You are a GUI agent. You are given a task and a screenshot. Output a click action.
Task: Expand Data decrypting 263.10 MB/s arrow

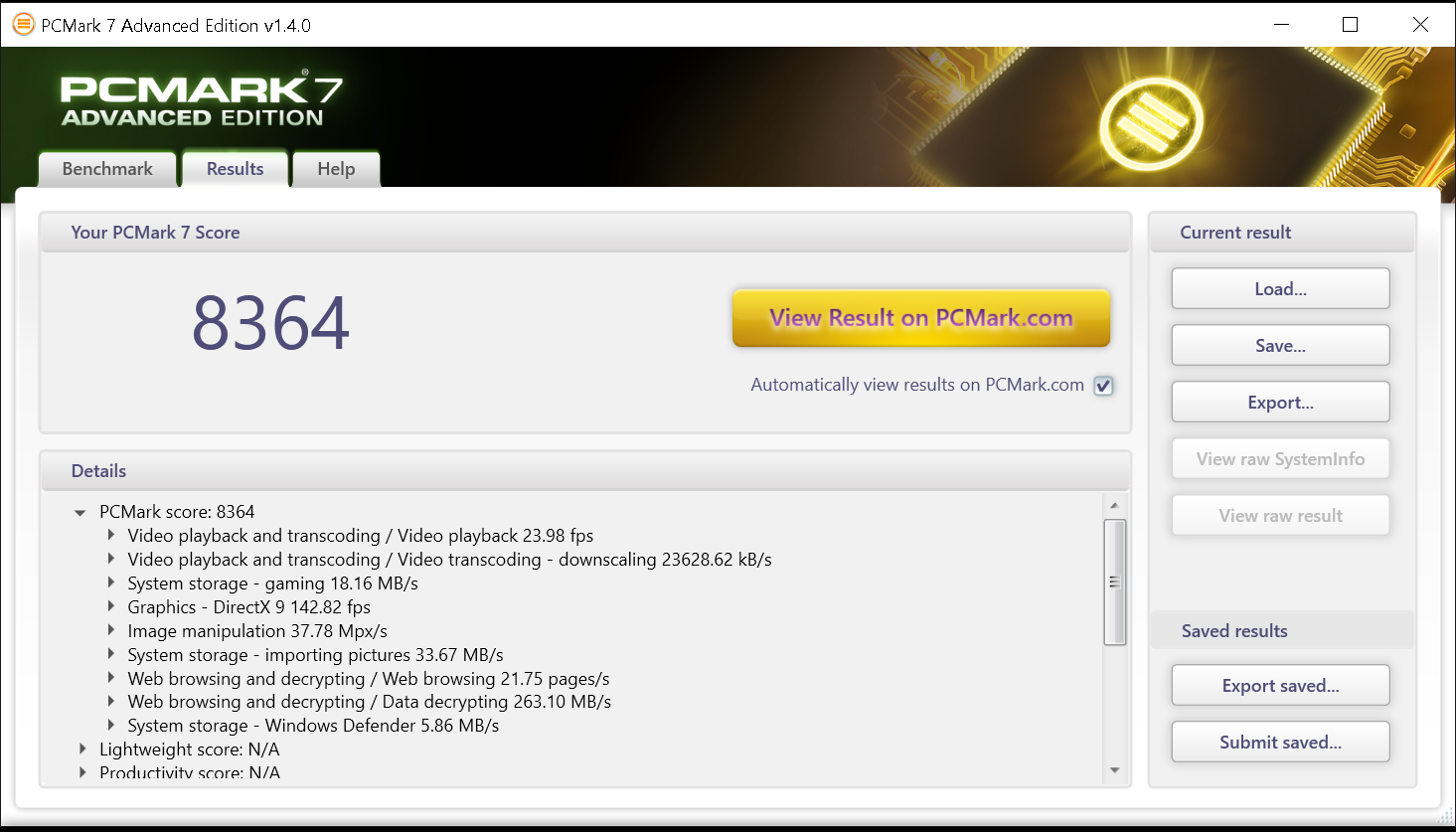click(111, 701)
